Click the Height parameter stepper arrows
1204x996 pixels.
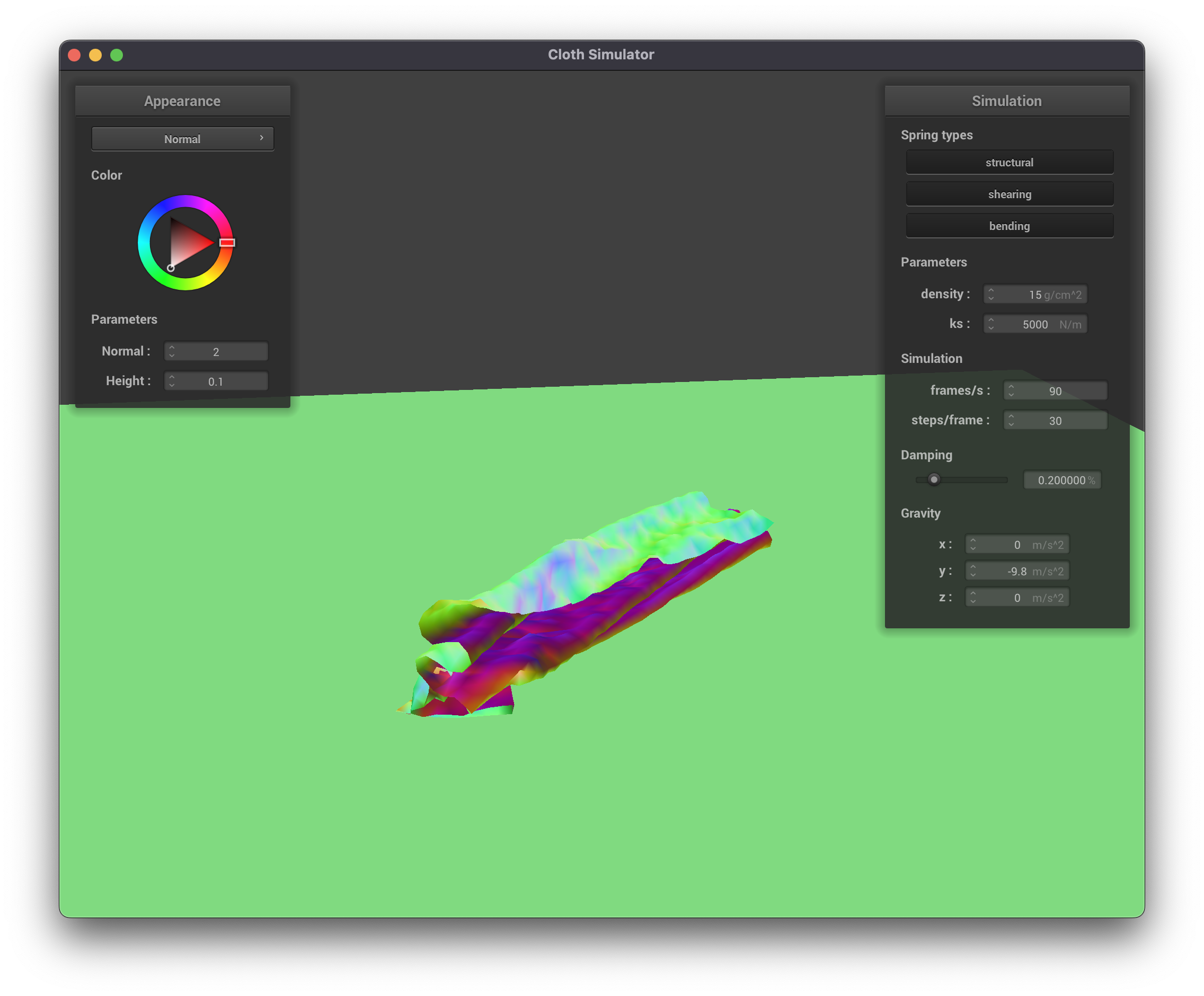point(172,381)
